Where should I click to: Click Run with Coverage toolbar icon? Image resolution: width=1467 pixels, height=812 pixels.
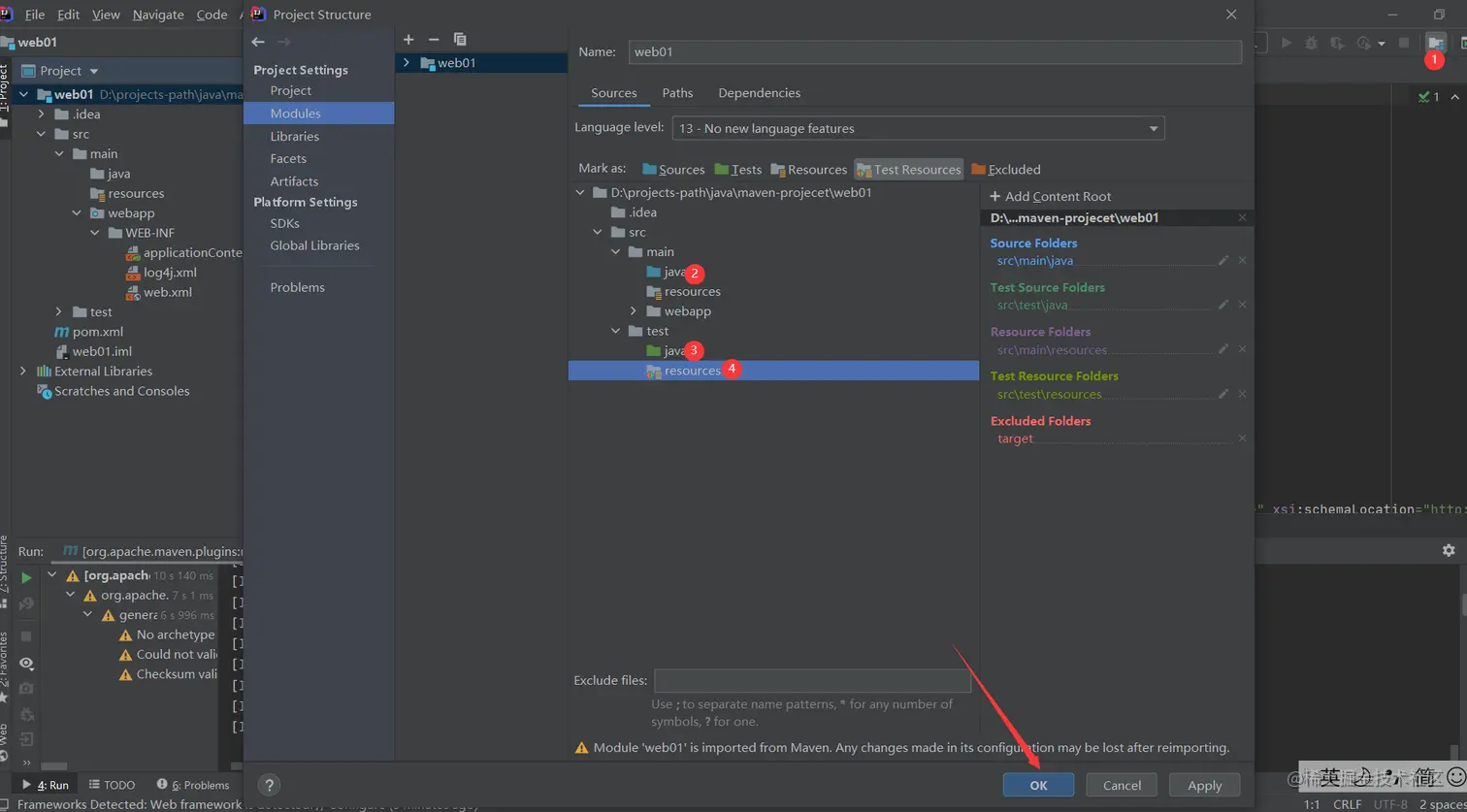(1337, 43)
